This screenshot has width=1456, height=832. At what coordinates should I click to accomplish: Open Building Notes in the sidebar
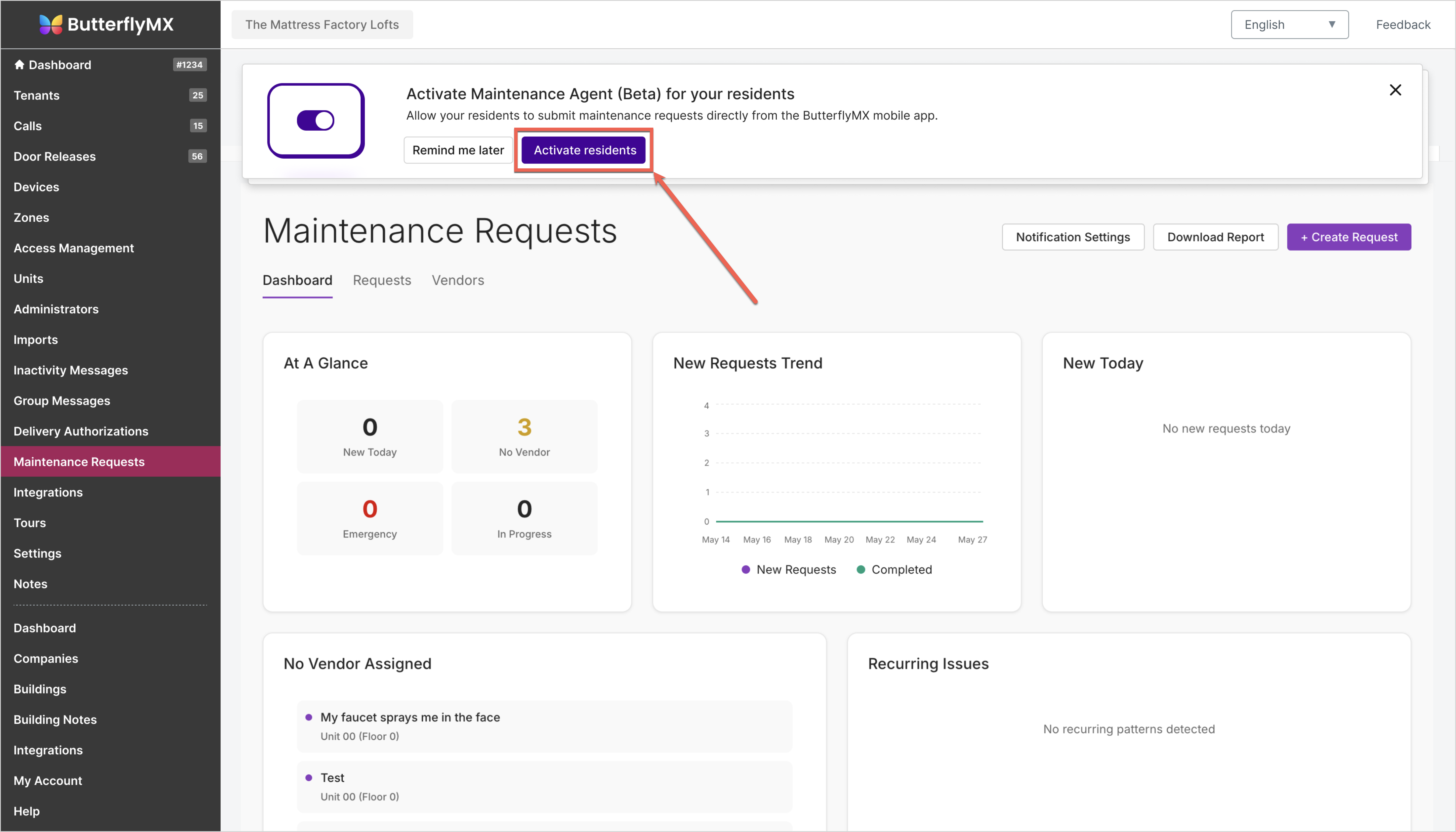(x=110, y=720)
